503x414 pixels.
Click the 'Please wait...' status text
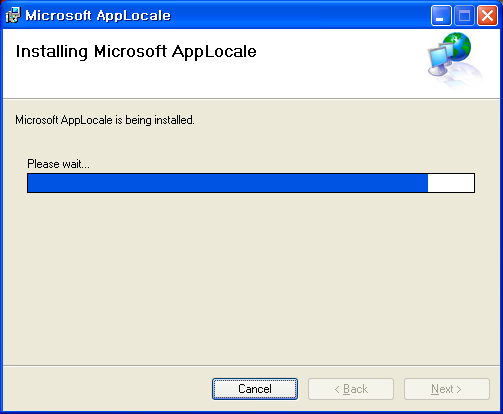click(58, 164)
